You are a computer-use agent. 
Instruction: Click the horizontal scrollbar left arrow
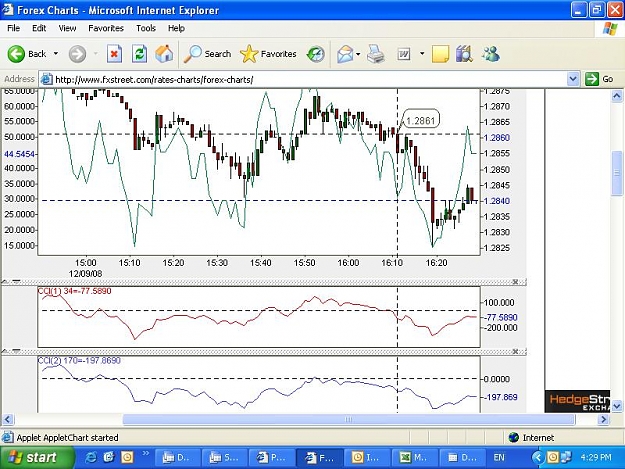[8, 419]
